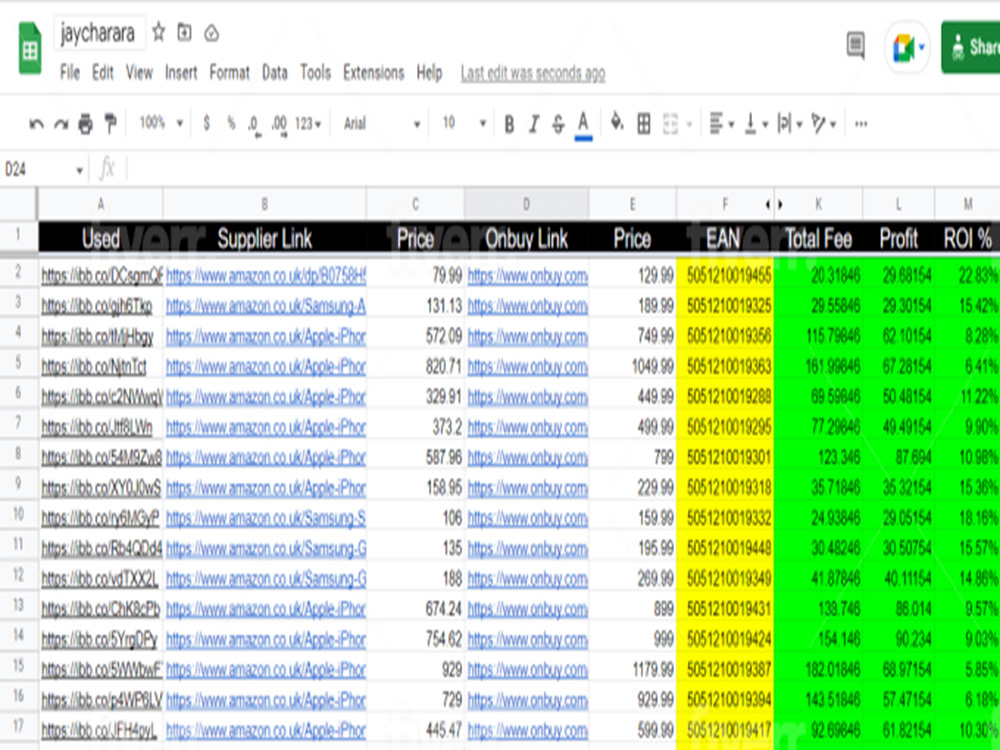This screenshot has width=1000, height=750.
Task: Select the ROI cell 22.83%
Action: [x=967, y=276]
